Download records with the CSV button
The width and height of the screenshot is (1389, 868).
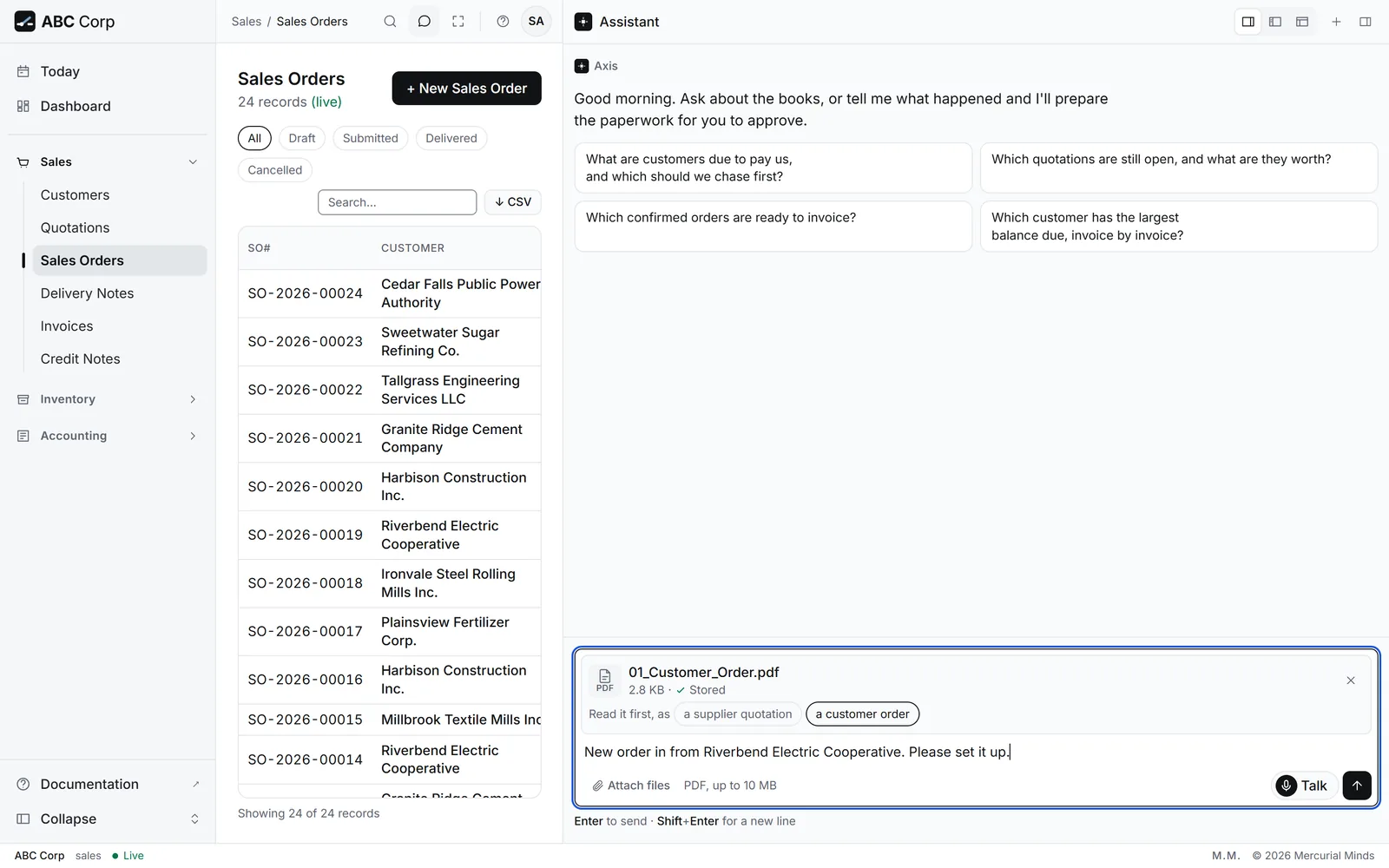pos(513,202)
